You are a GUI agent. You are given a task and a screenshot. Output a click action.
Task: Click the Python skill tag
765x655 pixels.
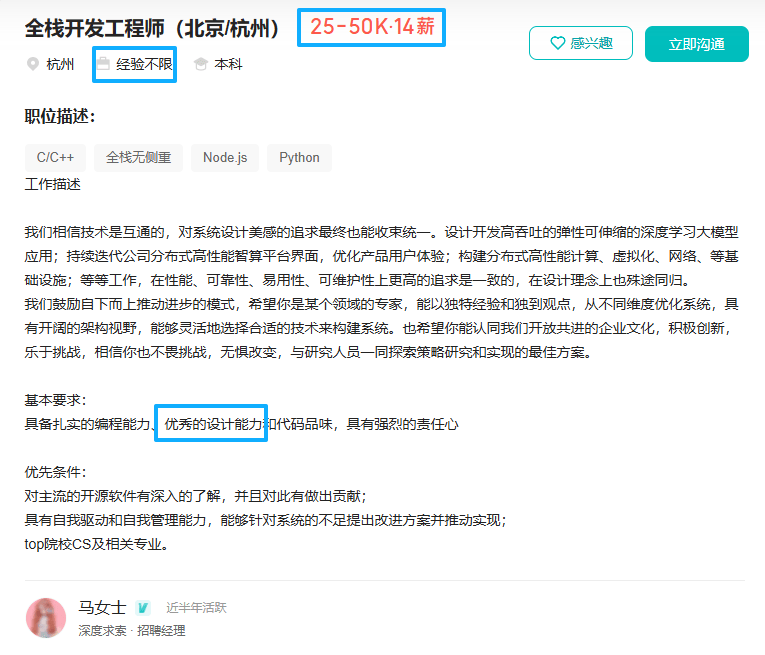click(299, 158)
